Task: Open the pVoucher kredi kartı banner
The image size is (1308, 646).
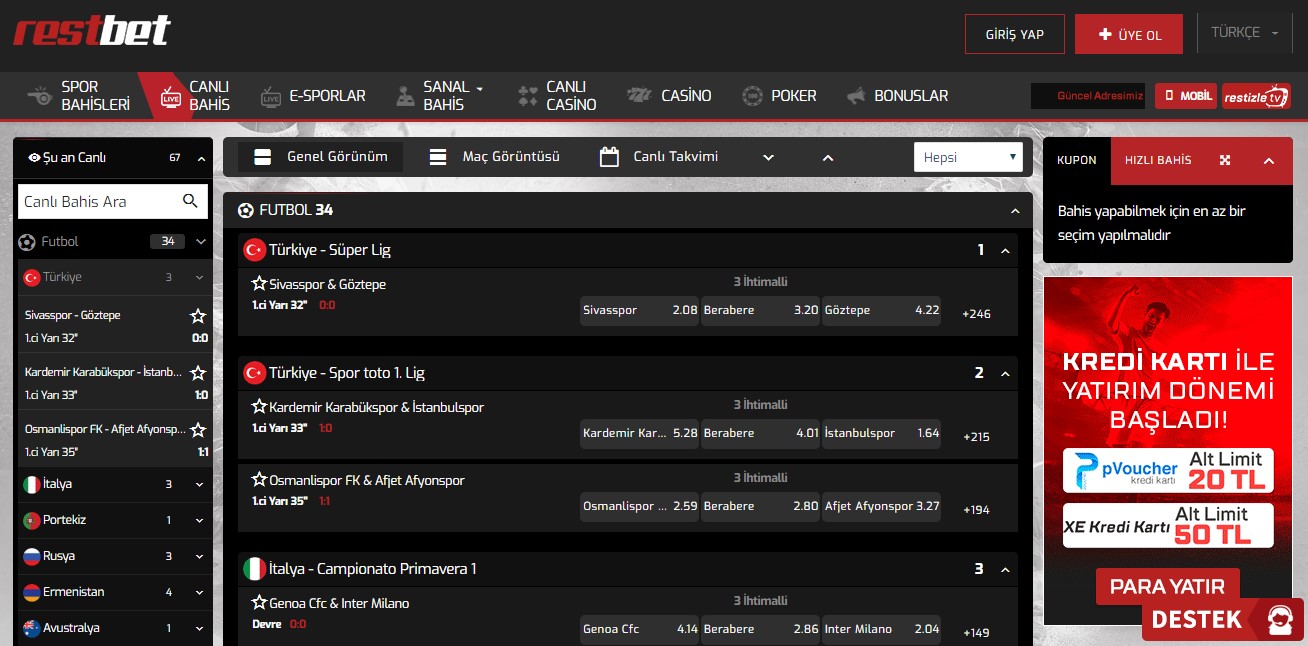Action: click(x=1168, y=471)
